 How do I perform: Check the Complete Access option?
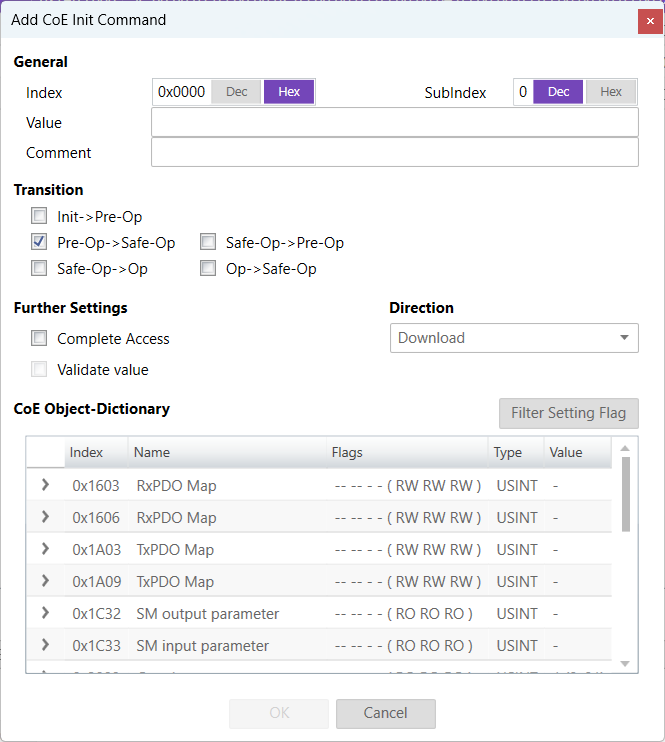[x=39, y=339]
